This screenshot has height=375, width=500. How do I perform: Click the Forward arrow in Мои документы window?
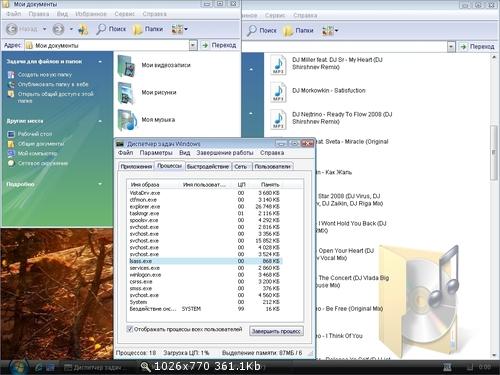point(58,29)
